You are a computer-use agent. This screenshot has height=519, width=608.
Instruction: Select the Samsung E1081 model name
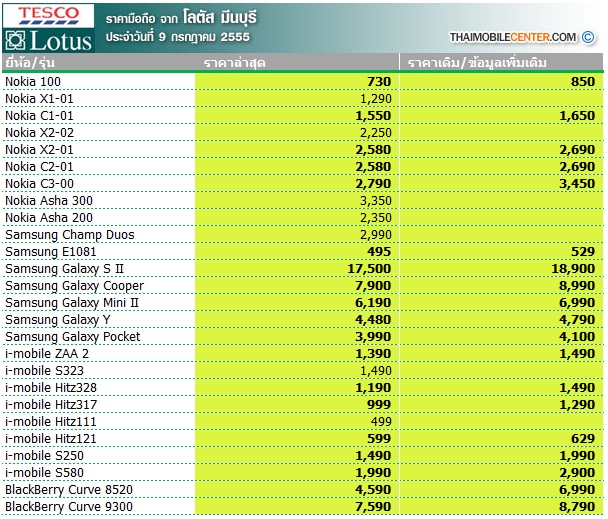click(x=50, y=252)
